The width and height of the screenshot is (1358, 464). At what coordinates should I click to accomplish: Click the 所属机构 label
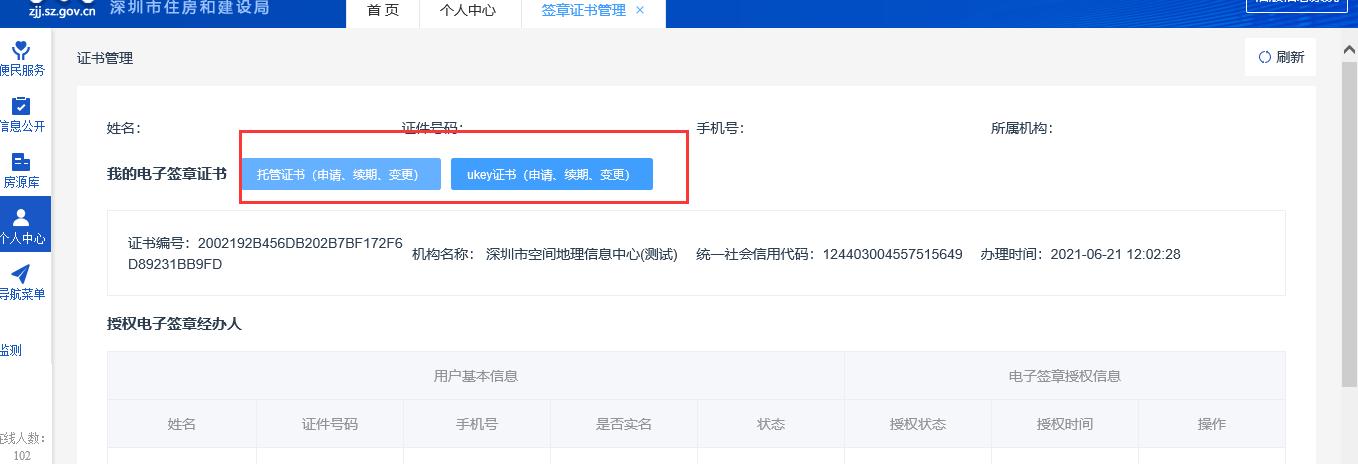1021,128
